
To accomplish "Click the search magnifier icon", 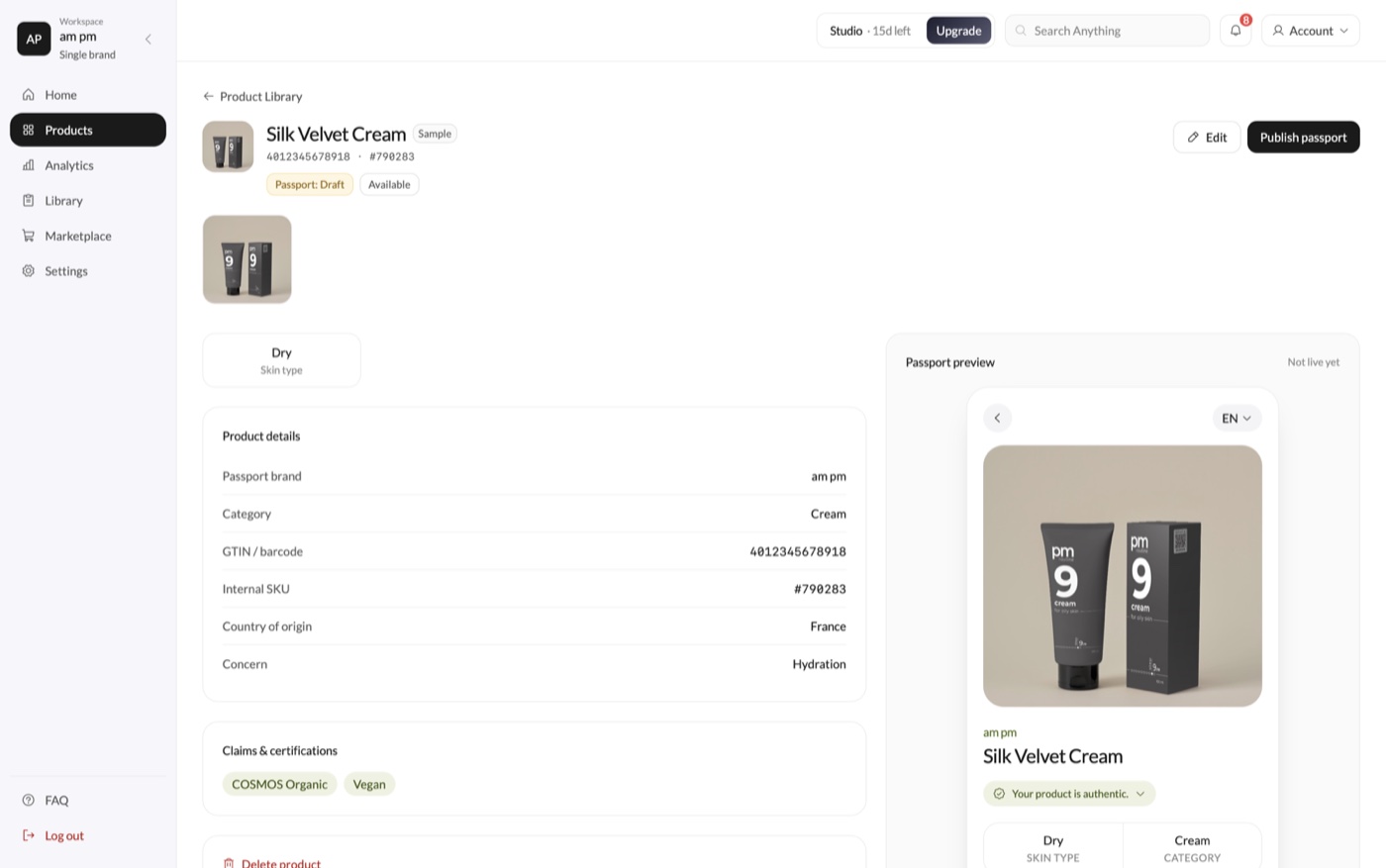I will (x=1021, y=31).
